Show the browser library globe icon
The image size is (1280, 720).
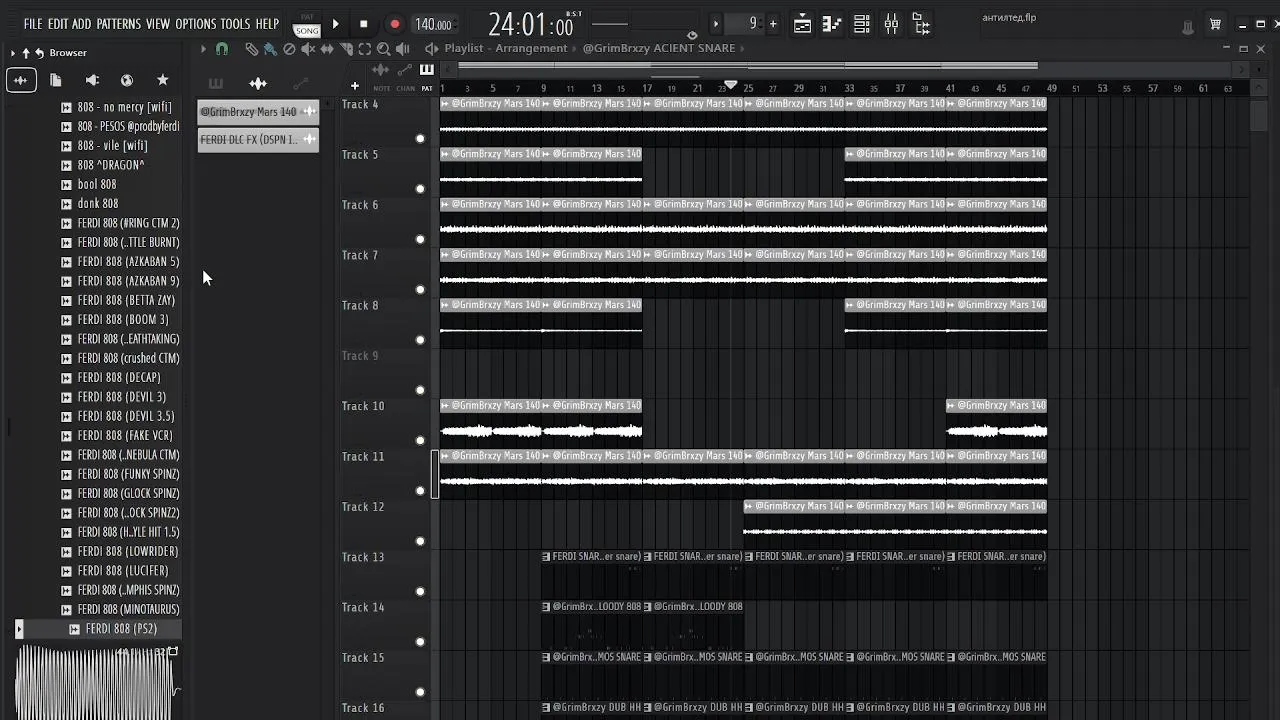(127, 80)
